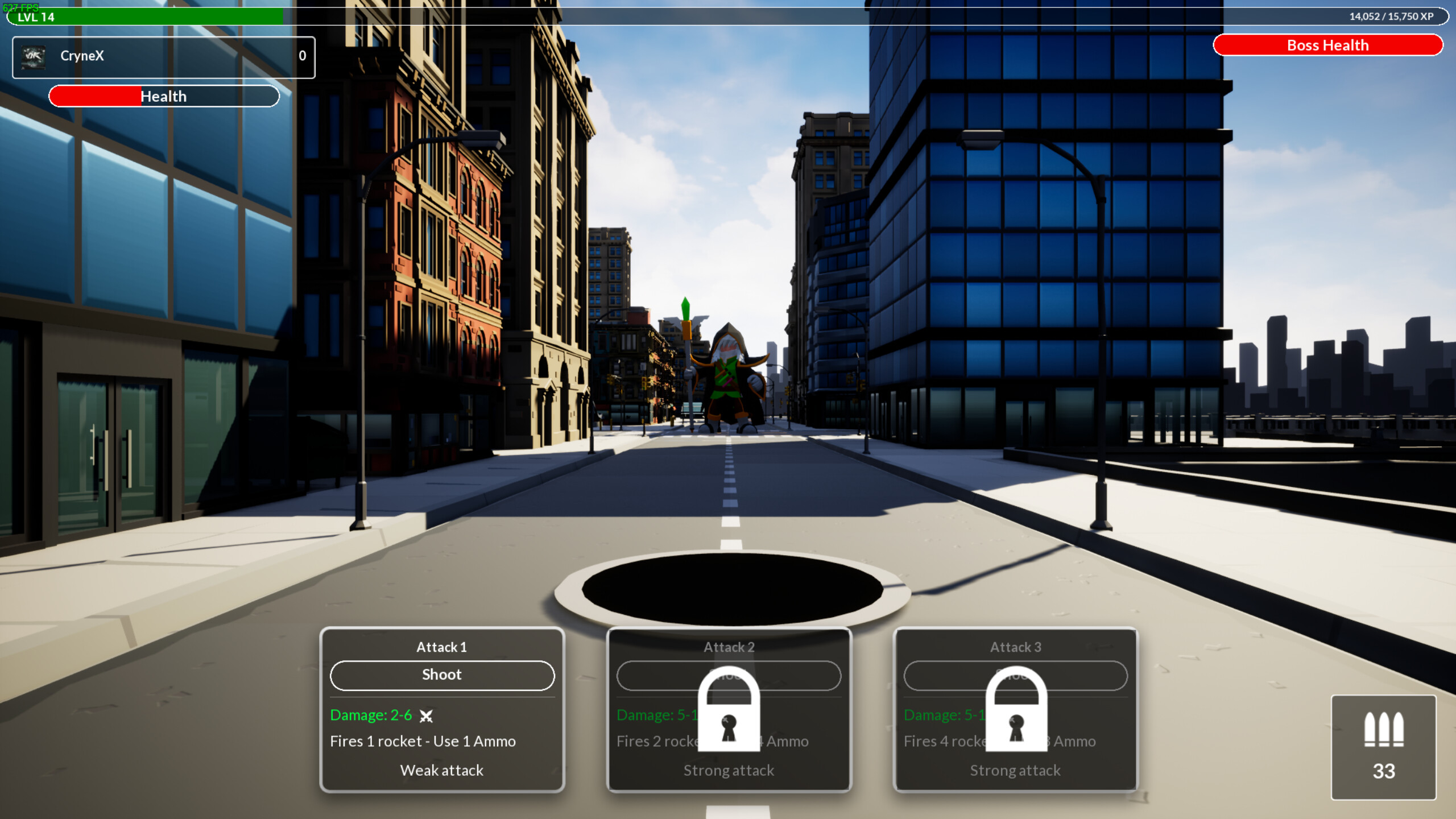Click the CryneX name label in the player panel
1456x819 pixels.
83,56
